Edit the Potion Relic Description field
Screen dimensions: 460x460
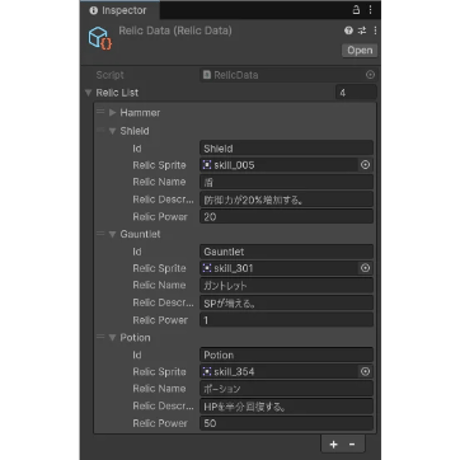coord(286,406)
